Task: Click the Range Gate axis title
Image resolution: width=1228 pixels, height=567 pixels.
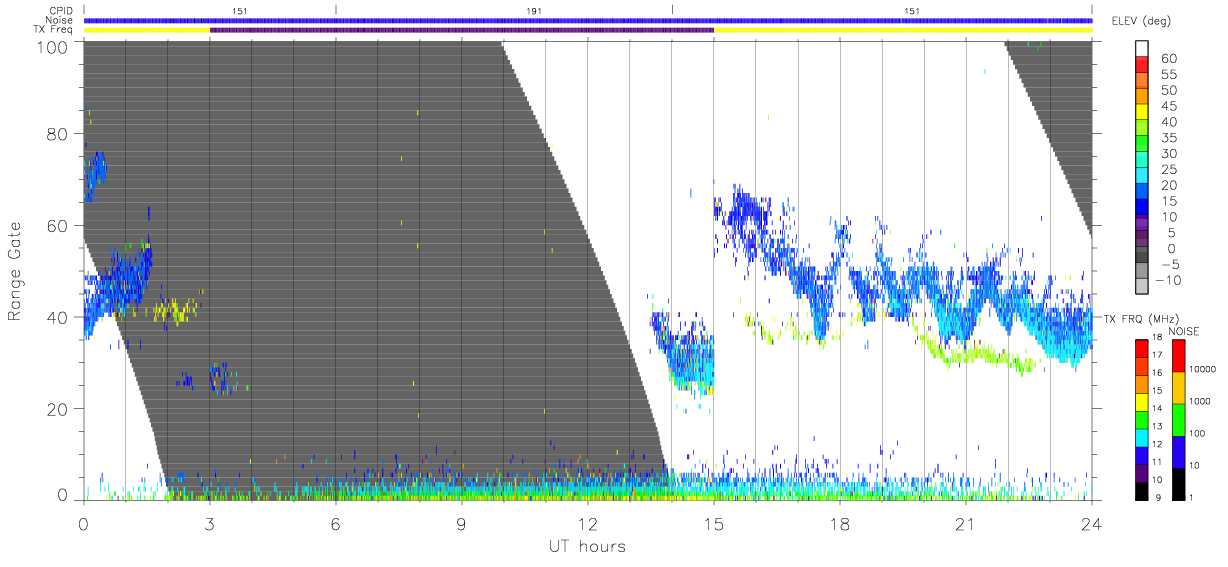Action: pos(16,271)
